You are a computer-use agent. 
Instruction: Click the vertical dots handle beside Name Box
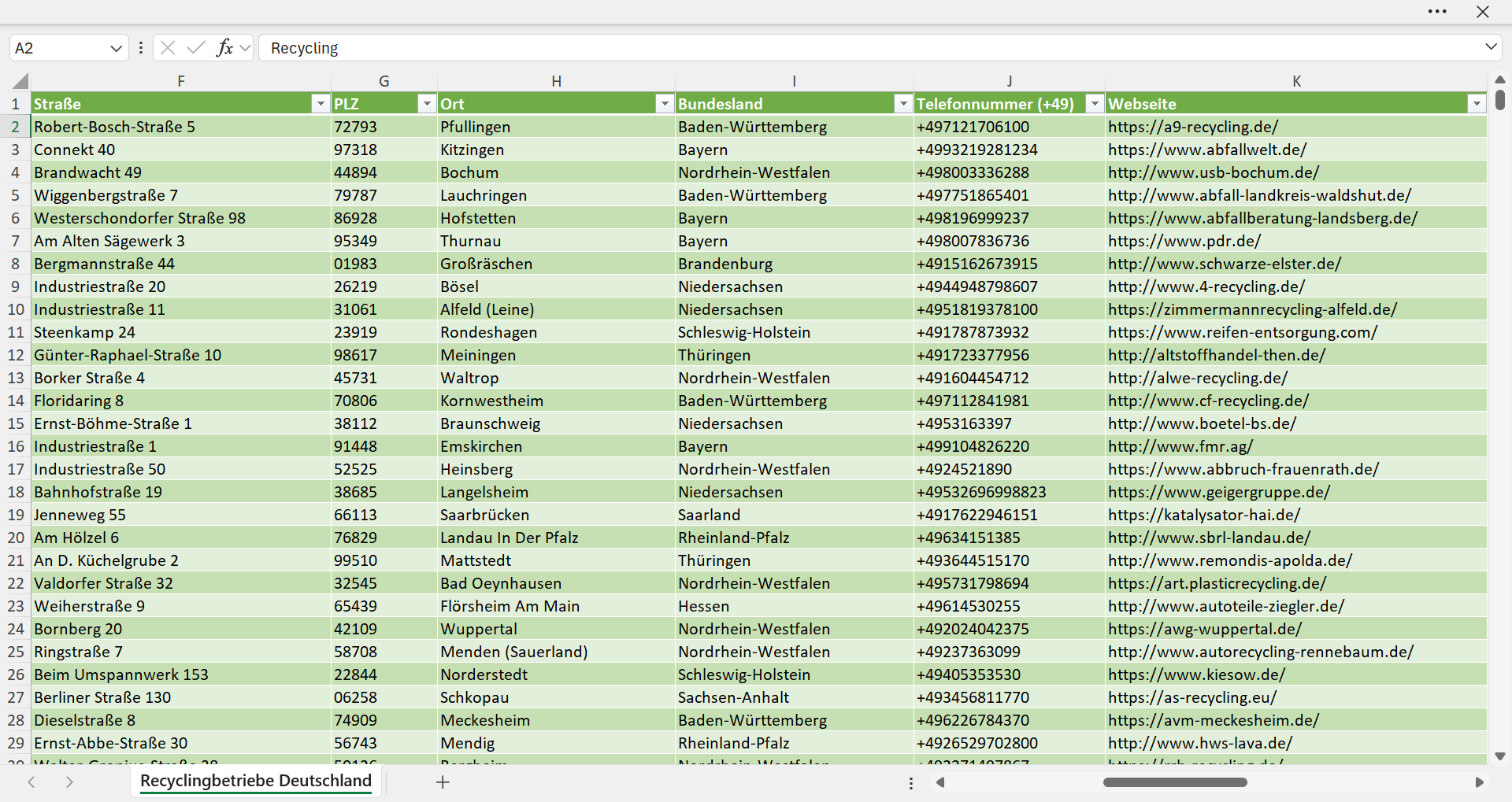pyautogui.click(x=141, y=48)
